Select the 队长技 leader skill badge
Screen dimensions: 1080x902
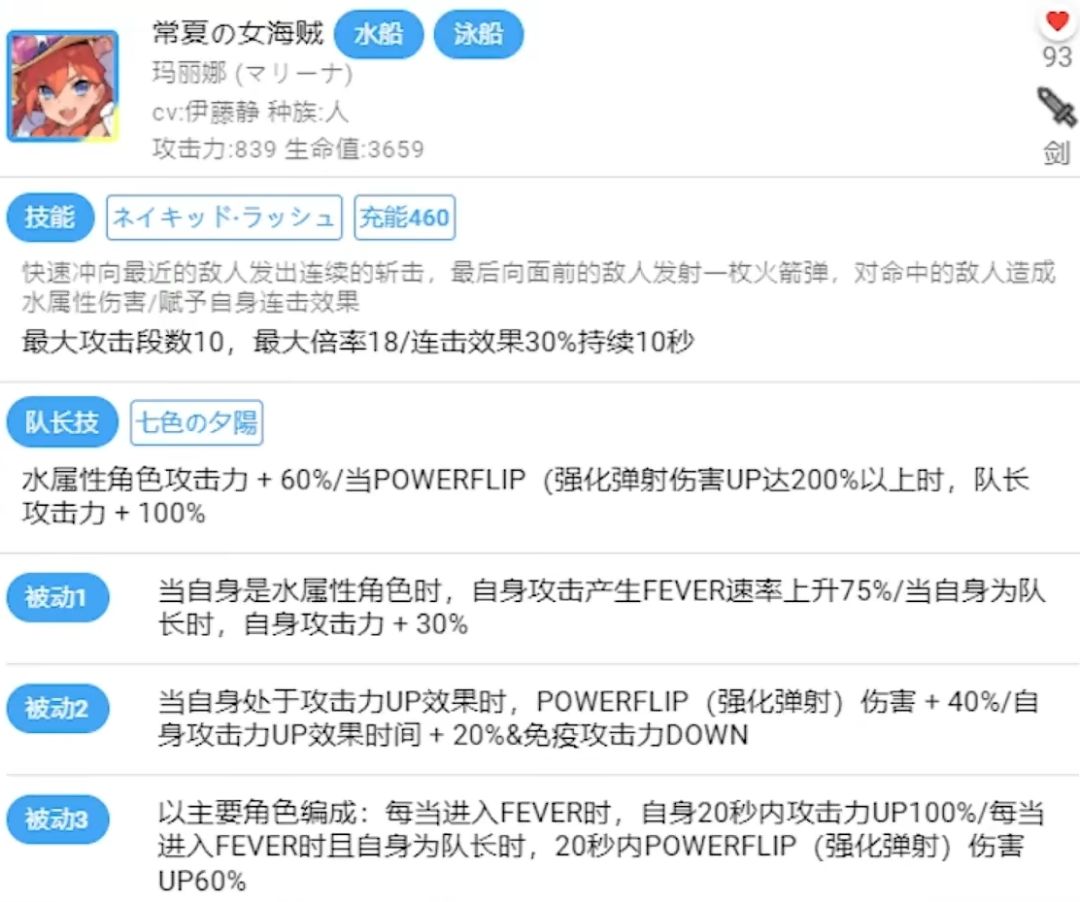[62, 422]
